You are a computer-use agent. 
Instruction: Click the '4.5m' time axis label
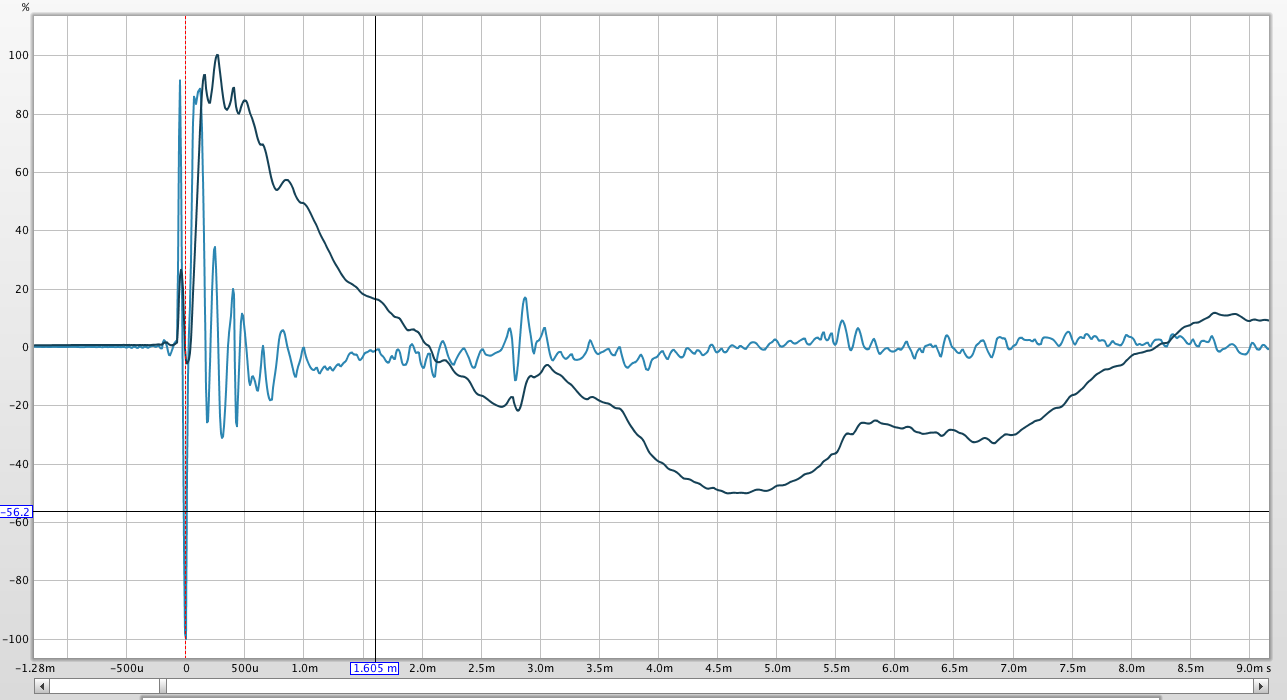tap(718, 668)
